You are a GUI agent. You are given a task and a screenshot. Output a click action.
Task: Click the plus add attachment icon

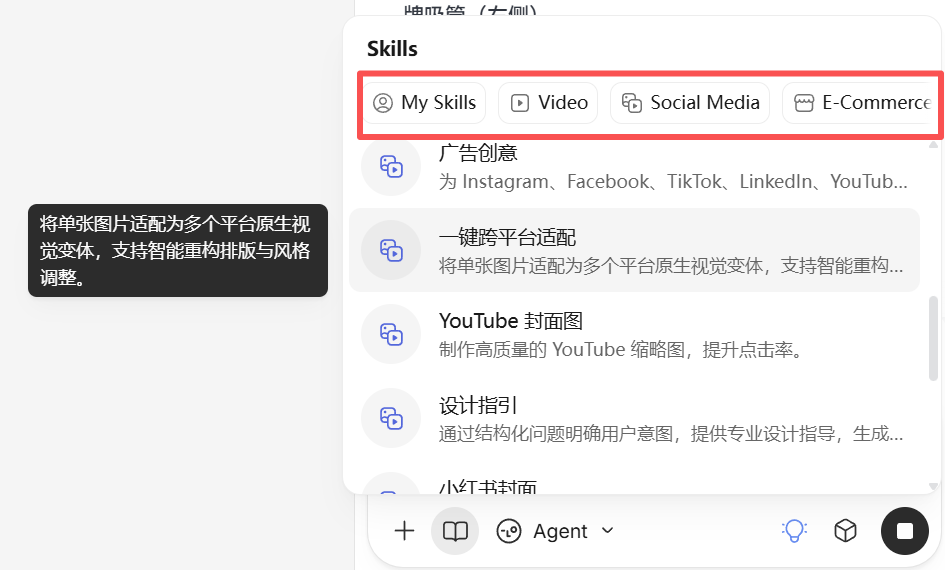pos(404,531)
